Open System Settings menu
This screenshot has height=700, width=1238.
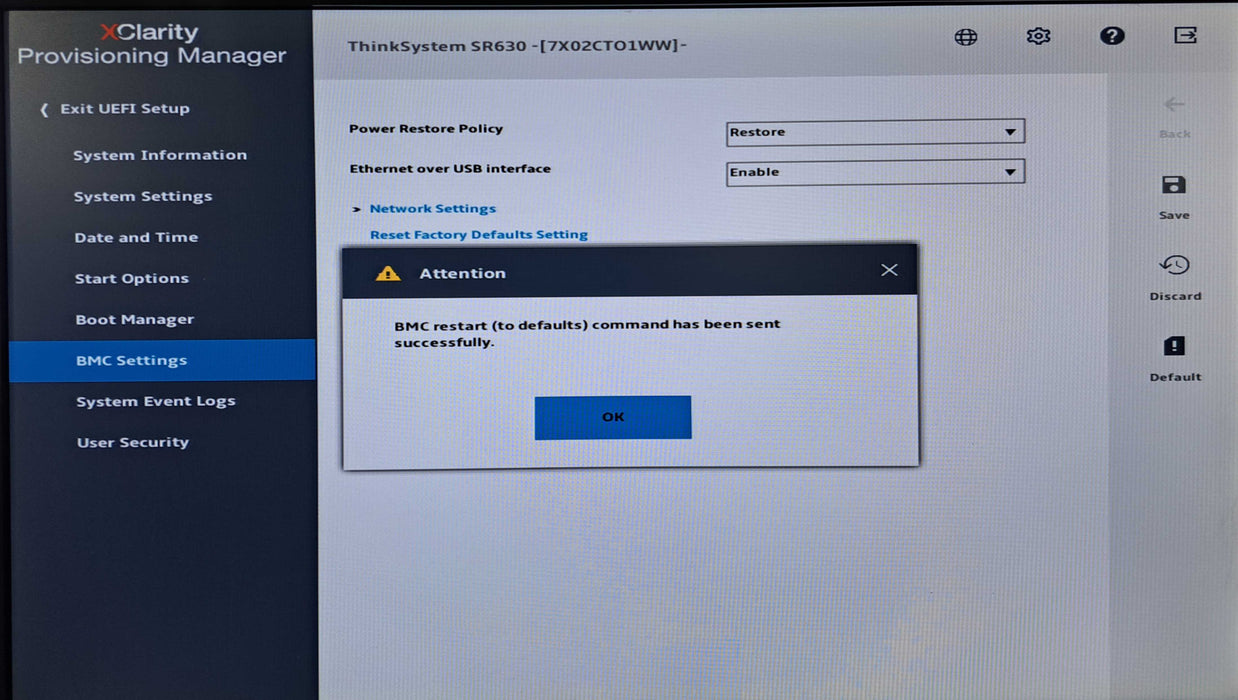pyautogui.click(x=143, y=197)
